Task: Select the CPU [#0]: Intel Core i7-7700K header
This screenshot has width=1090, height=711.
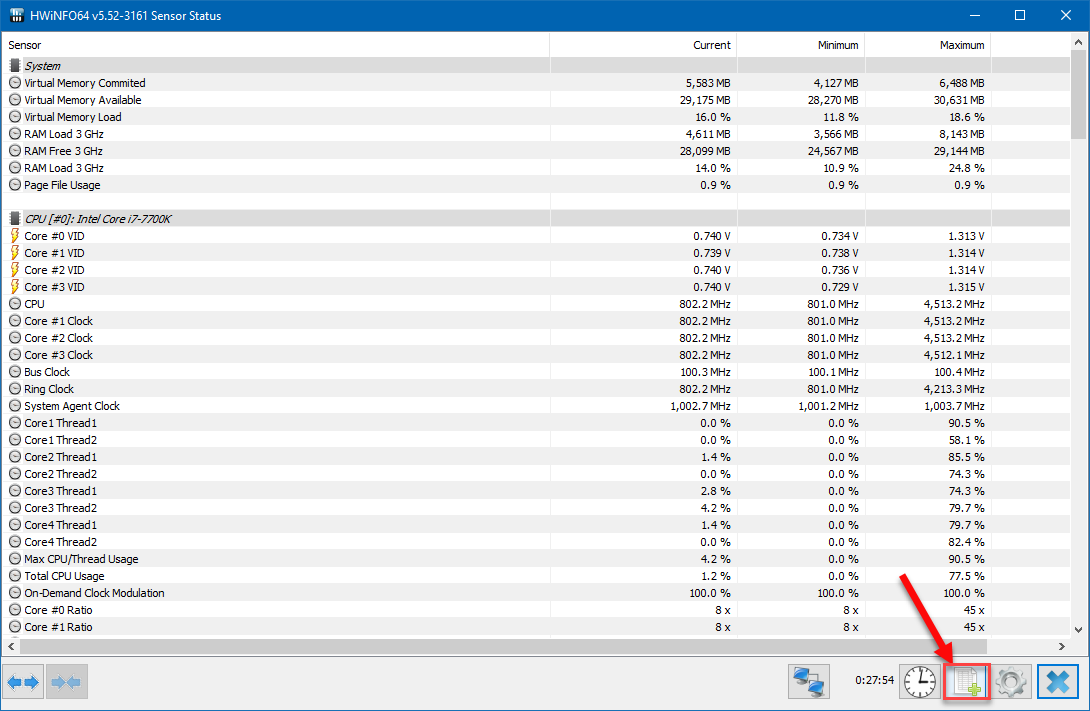Action: coord(536,219)
